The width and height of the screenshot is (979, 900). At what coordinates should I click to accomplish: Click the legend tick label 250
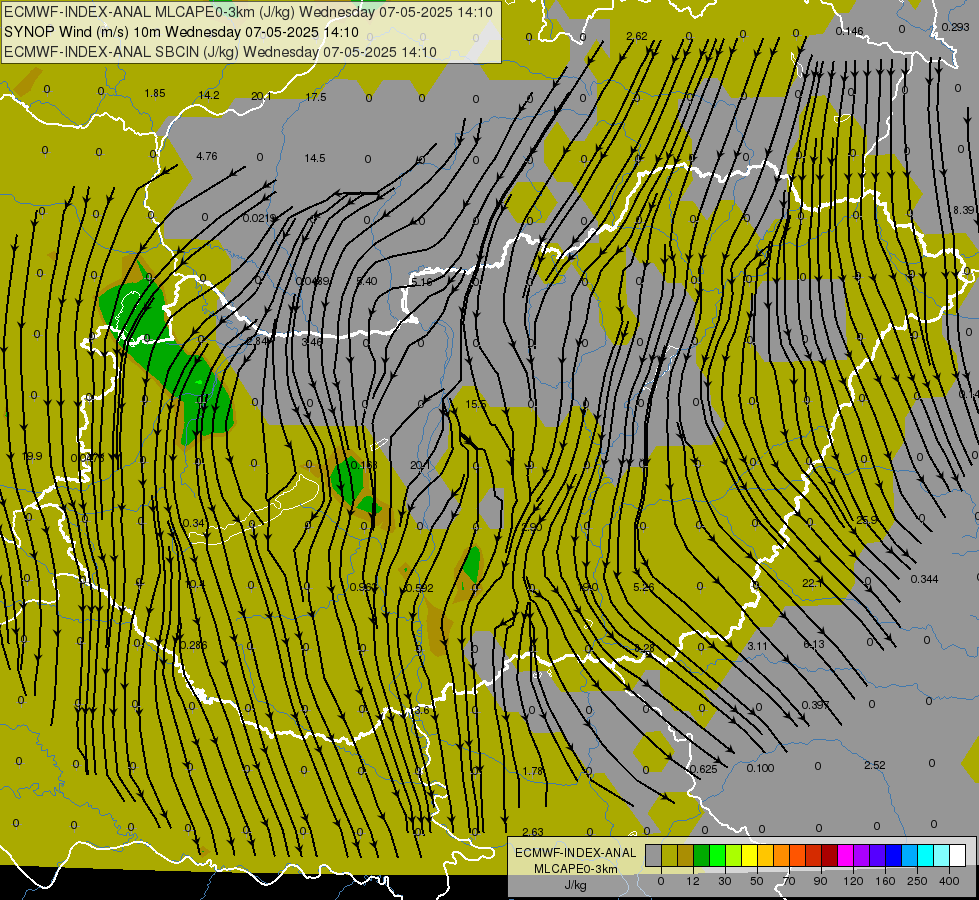click(917, 881)
